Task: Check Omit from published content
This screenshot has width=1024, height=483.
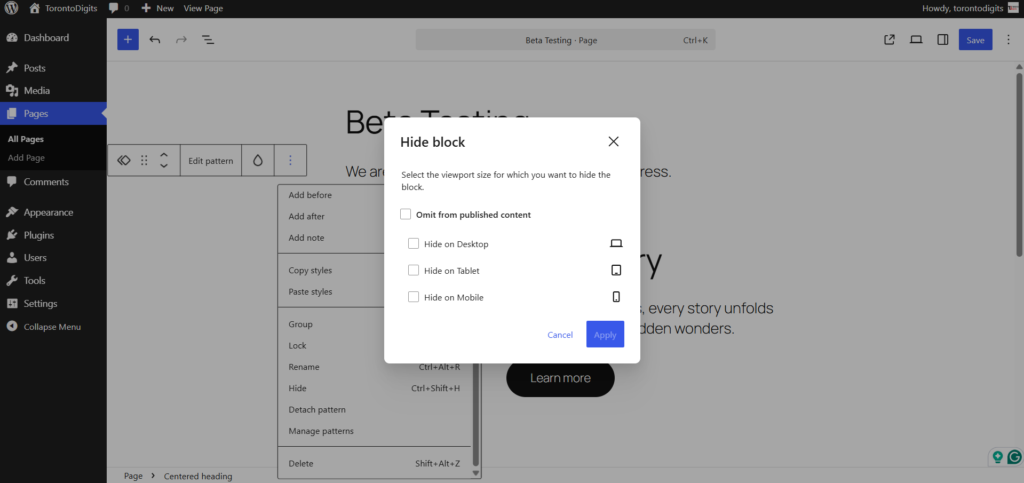Action: (x=406, y=214)
